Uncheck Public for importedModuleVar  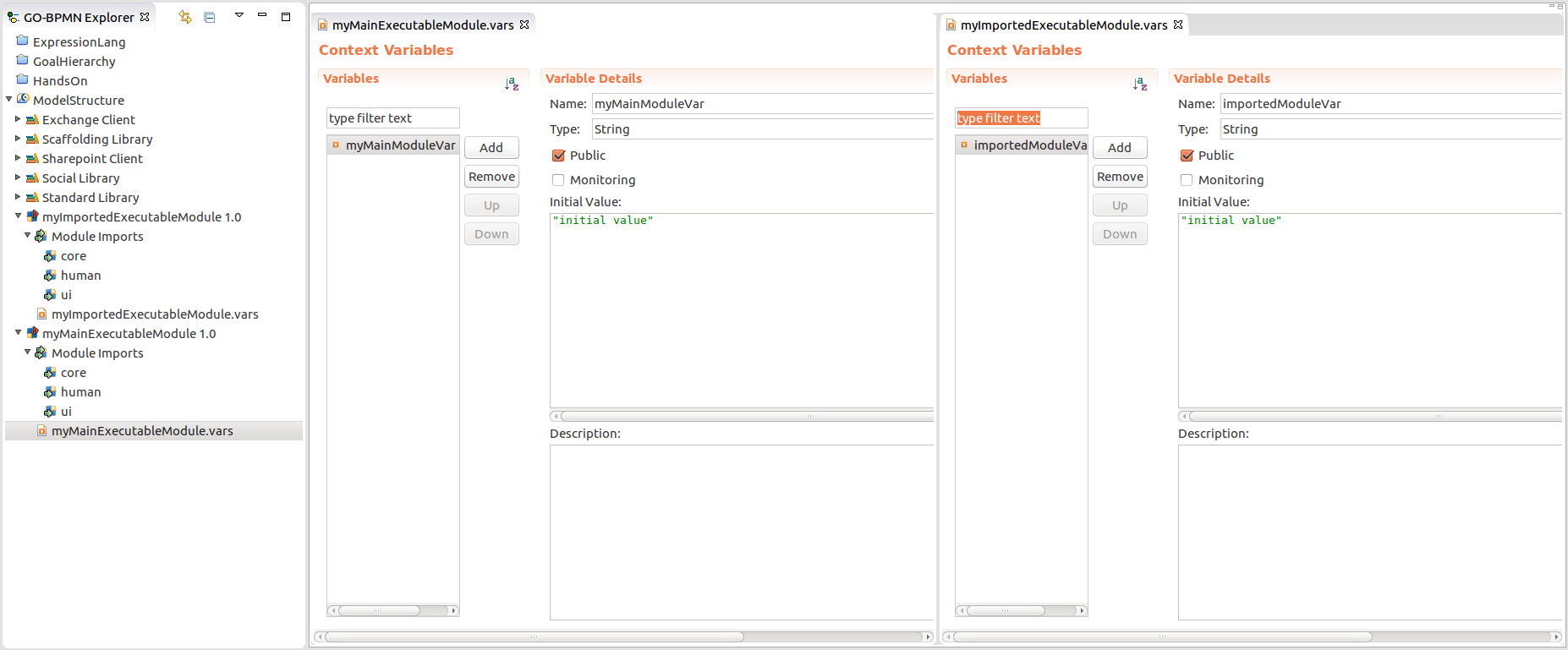[x=1187, y=156]
